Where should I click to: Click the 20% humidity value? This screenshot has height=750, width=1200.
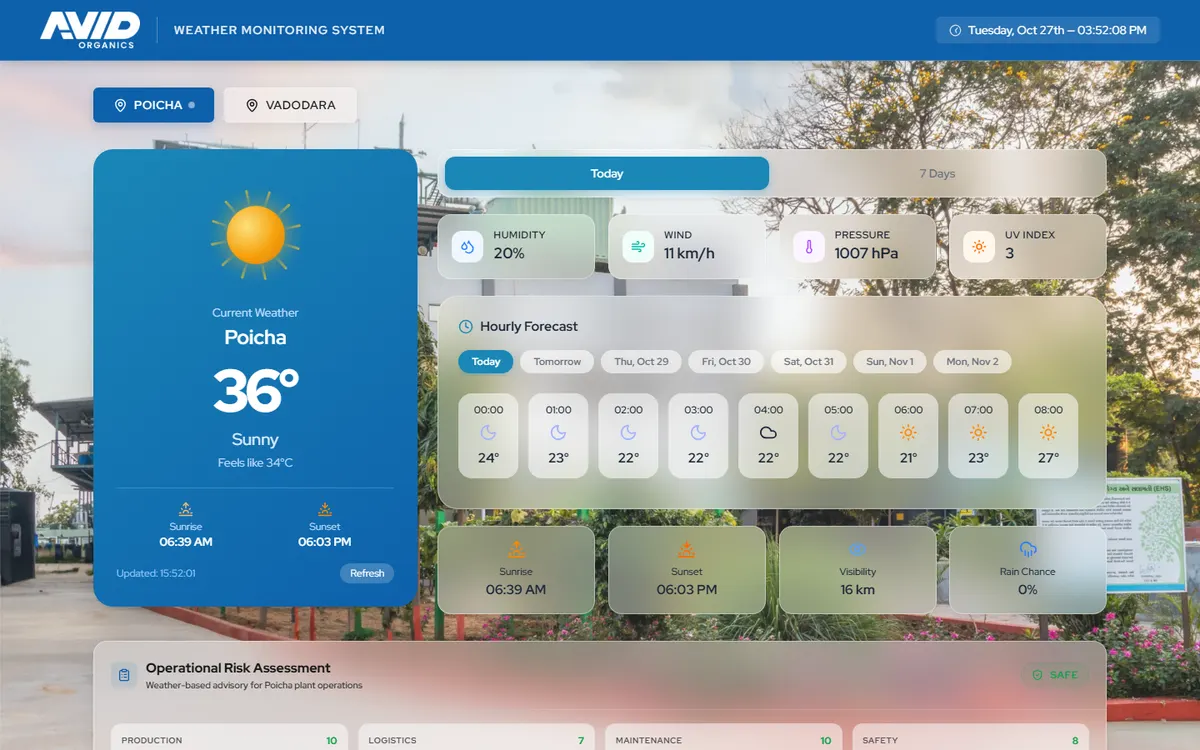(509, 254)
